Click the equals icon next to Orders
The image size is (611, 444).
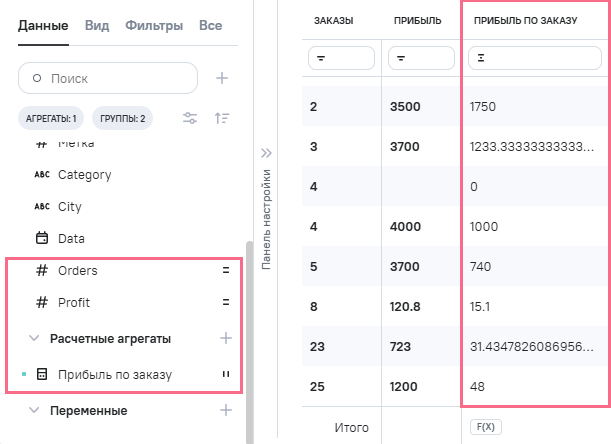coord(226,270)
